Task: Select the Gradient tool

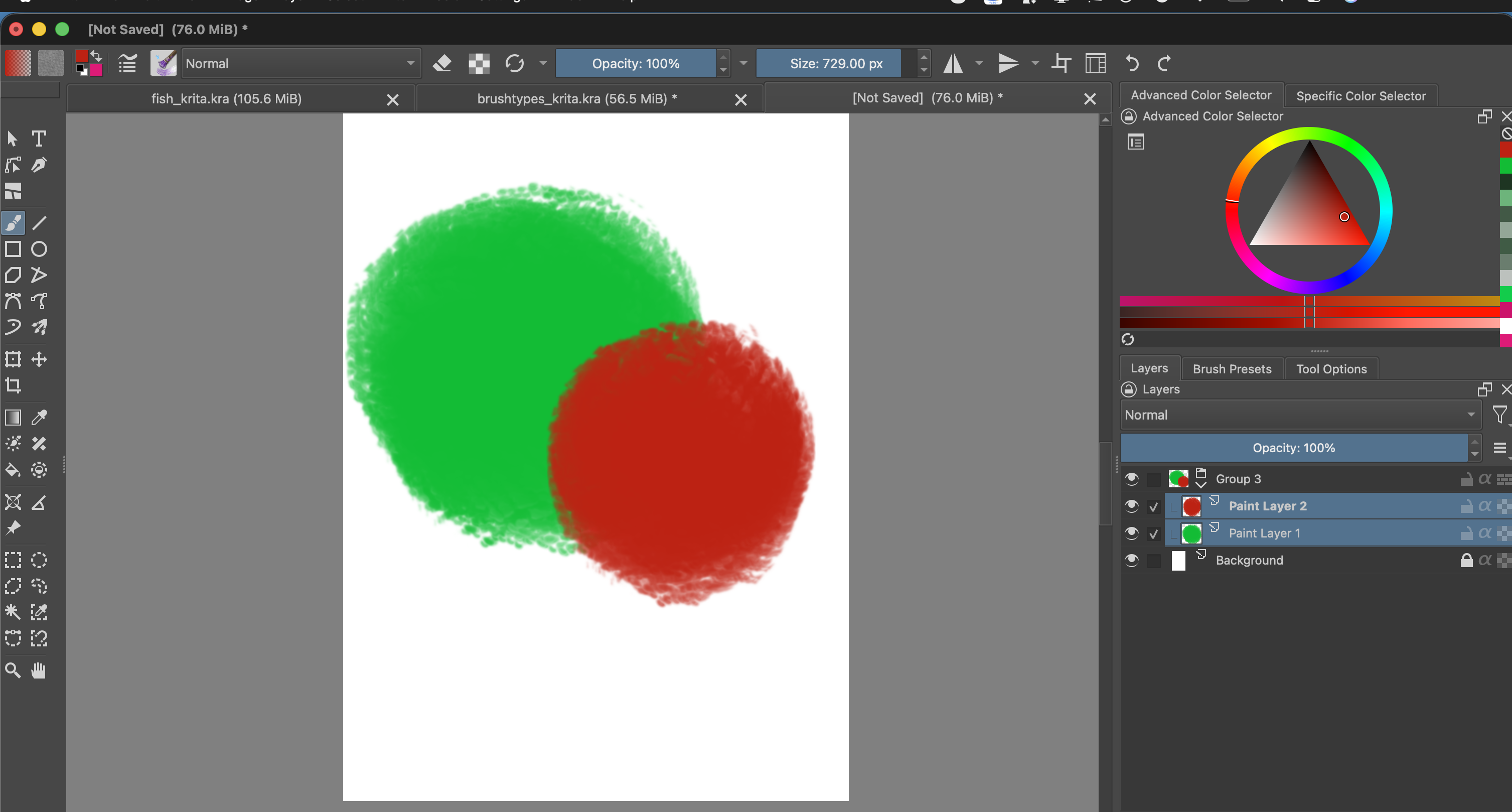Action: pos(13,418)
